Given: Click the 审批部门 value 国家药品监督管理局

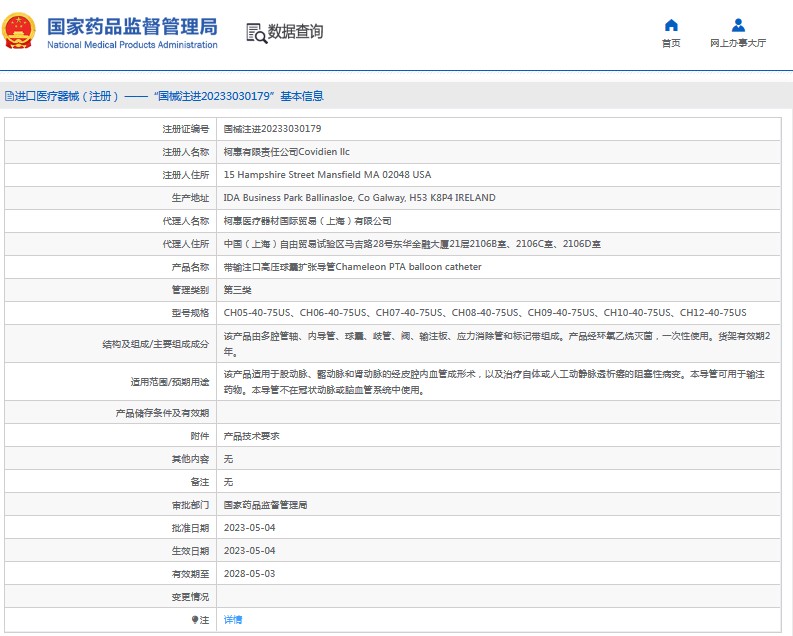Looking at the screenshot, I should click(x=265, y=505).
